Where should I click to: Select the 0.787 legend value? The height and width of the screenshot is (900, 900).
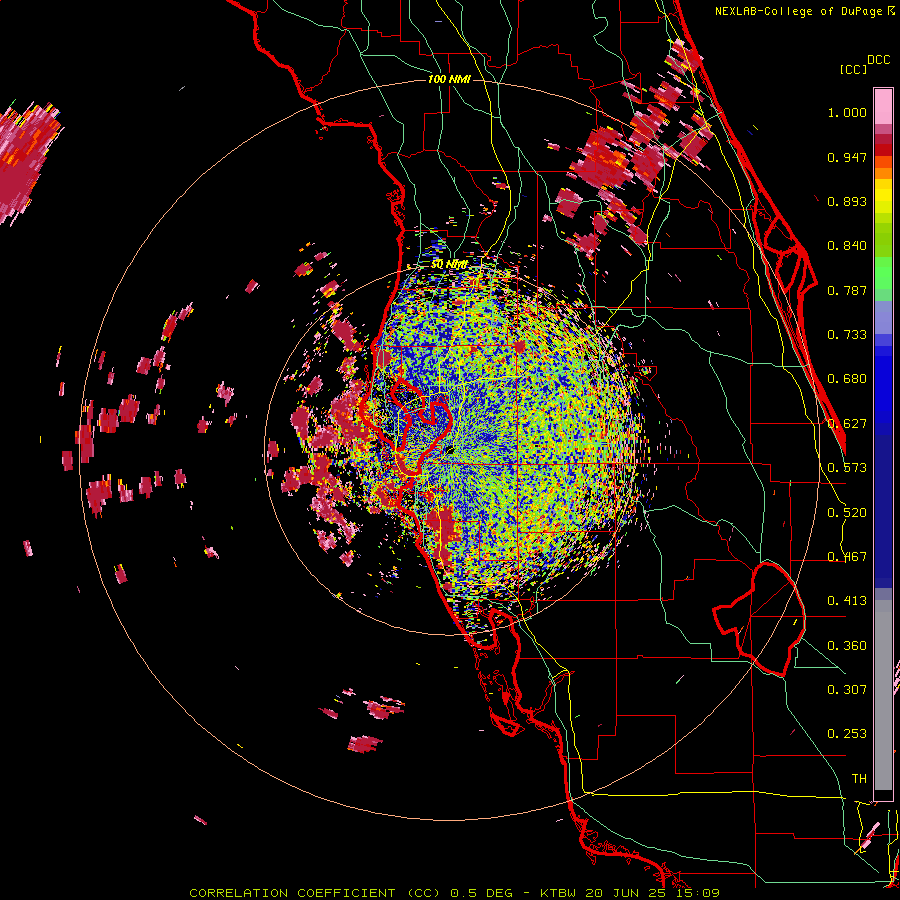coord(847,290)
